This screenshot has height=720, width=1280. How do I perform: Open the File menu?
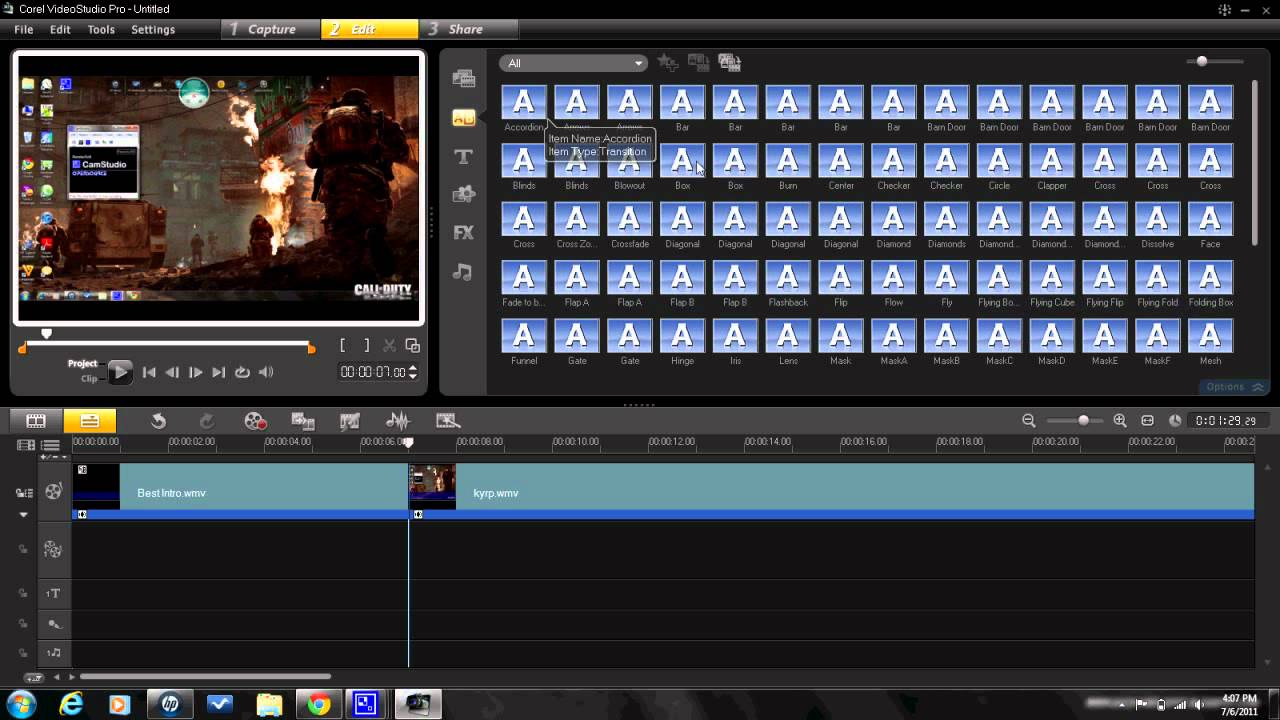(x=24, y=30)
